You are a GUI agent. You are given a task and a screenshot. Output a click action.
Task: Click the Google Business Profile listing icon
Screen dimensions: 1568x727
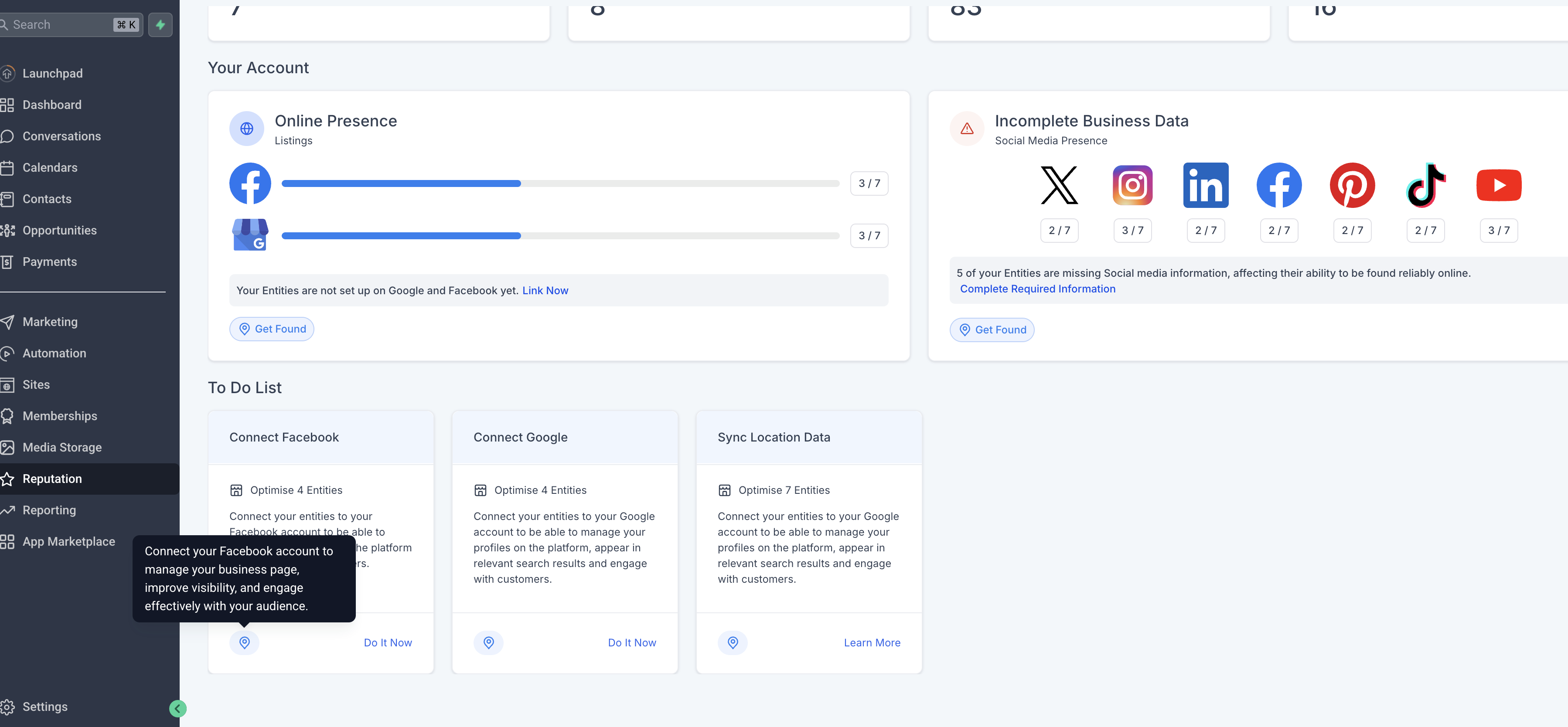(249, 235)
